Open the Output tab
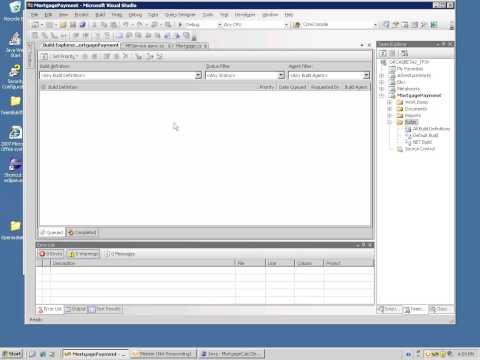The width and height of the screenshot is (480, 360). coord(76,309)
